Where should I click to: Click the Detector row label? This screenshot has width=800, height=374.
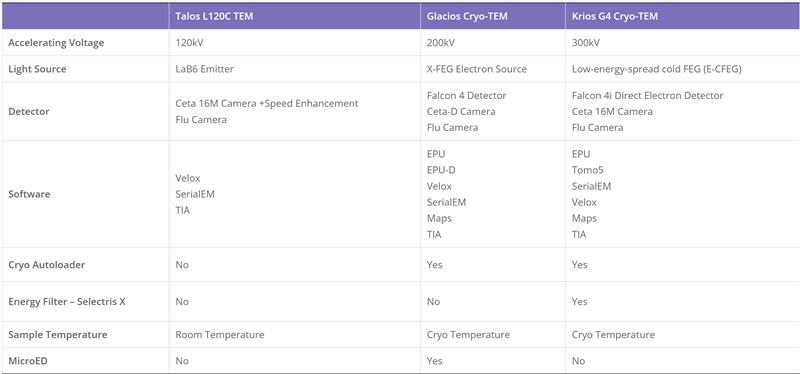(x=29, y=111)
